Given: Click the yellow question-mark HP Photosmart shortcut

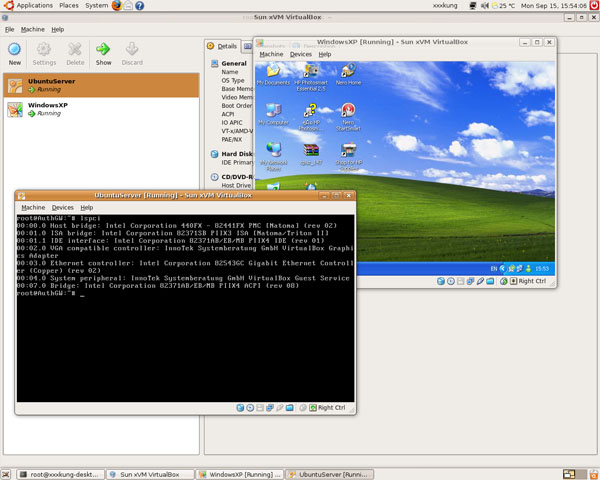Looking at the screenshot, I should [310, 117].
